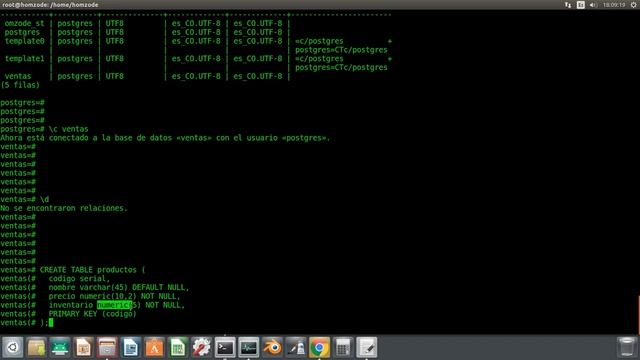The width and height of the screenshot is (640, 360).
Task: Click the terminal cursor after );
Action: (51, 322)
